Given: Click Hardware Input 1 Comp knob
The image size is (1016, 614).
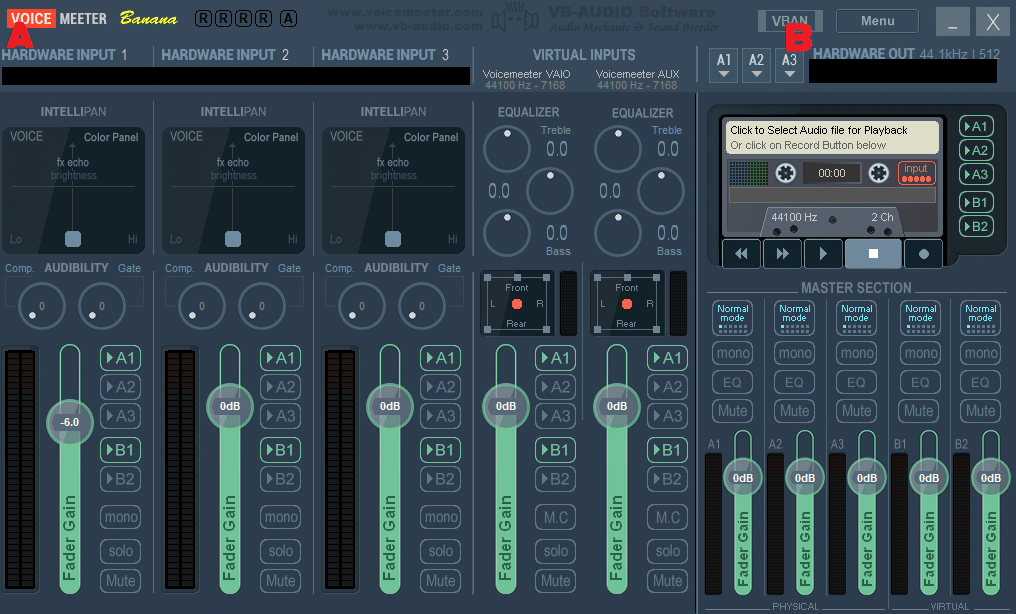Looking at the screenshot, I should tap(41, 306).
